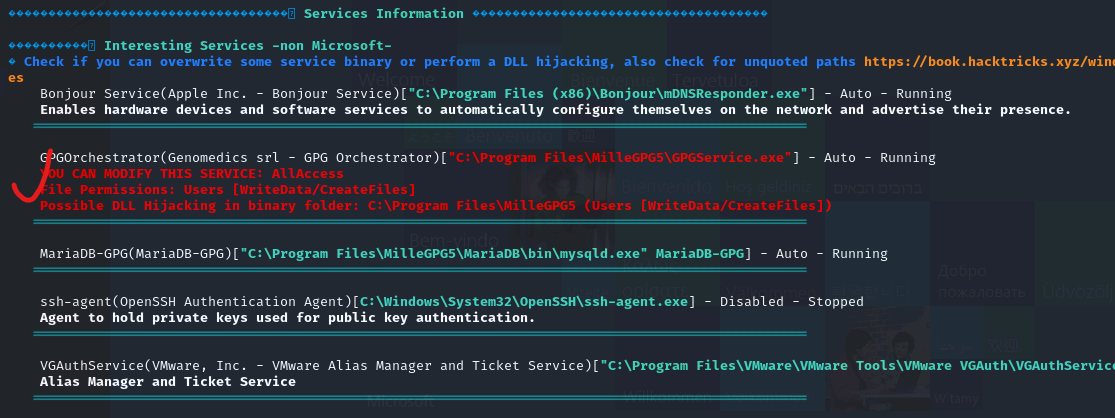Click the 'Possible DLL Hijacking in binary folder' line
Screen dimensions: 1115x418
coord(436,205)
